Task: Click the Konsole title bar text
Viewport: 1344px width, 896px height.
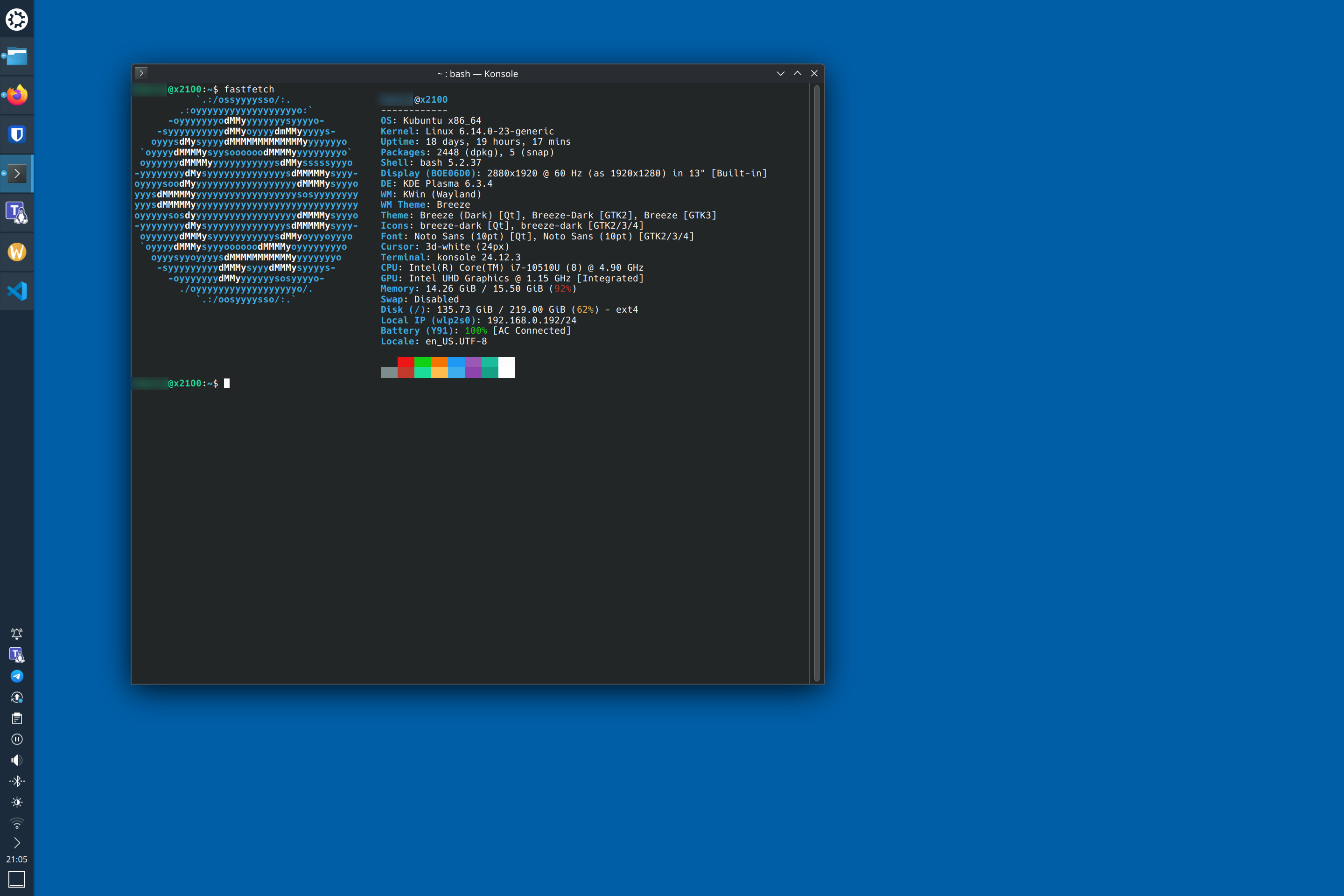Action: point(478,74)
